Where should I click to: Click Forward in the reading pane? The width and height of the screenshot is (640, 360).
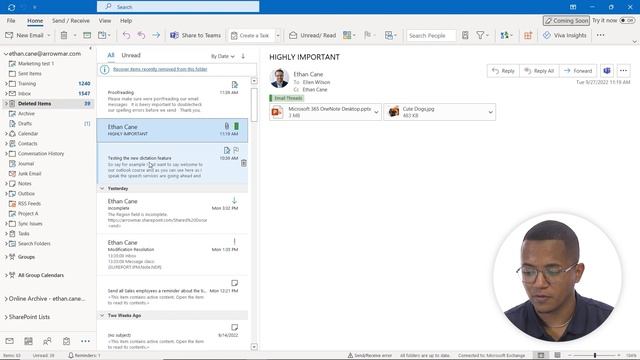(578, 71)
